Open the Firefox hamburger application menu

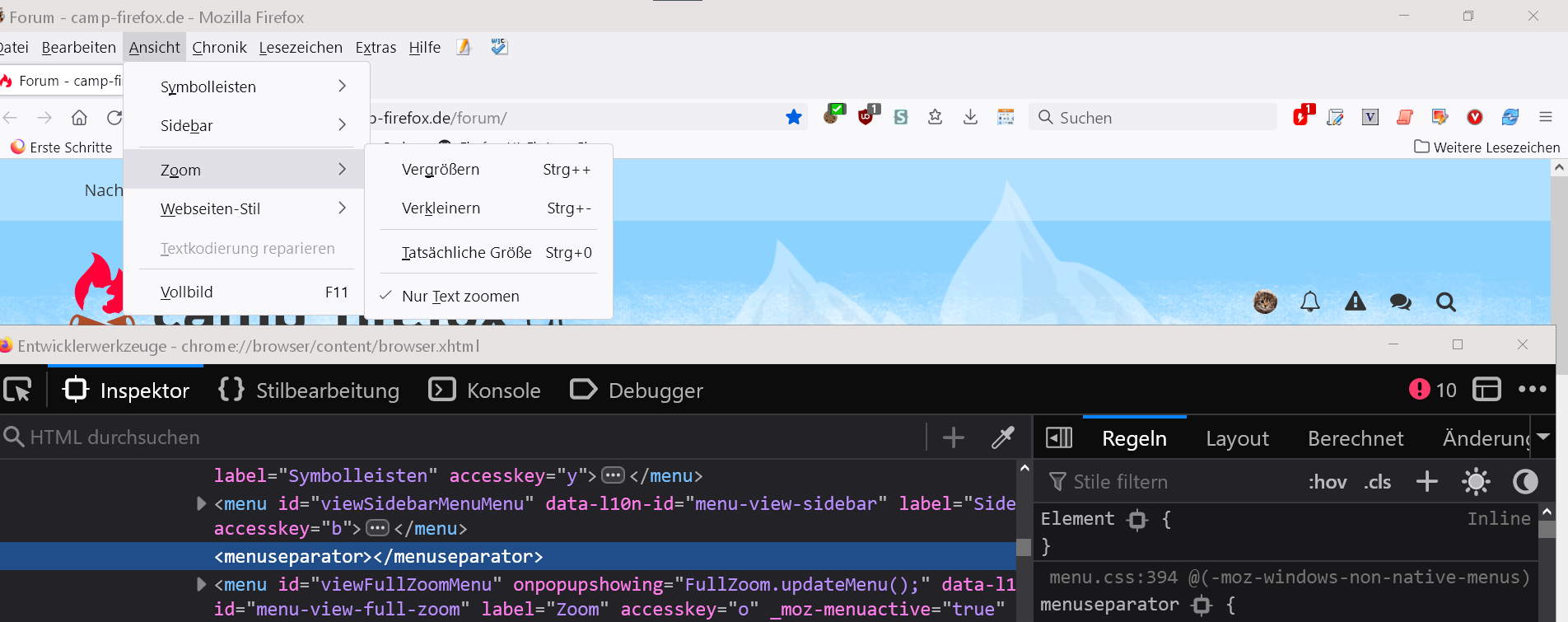tap(1546, 117)
